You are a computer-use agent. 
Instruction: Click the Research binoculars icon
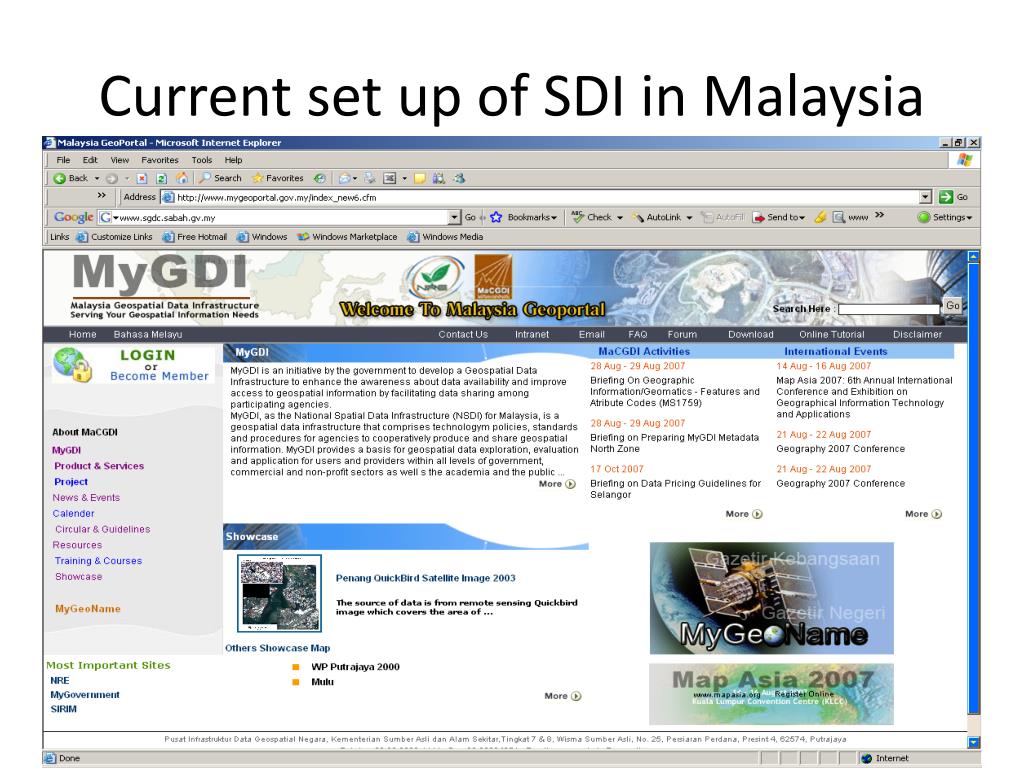pos(439,178)
